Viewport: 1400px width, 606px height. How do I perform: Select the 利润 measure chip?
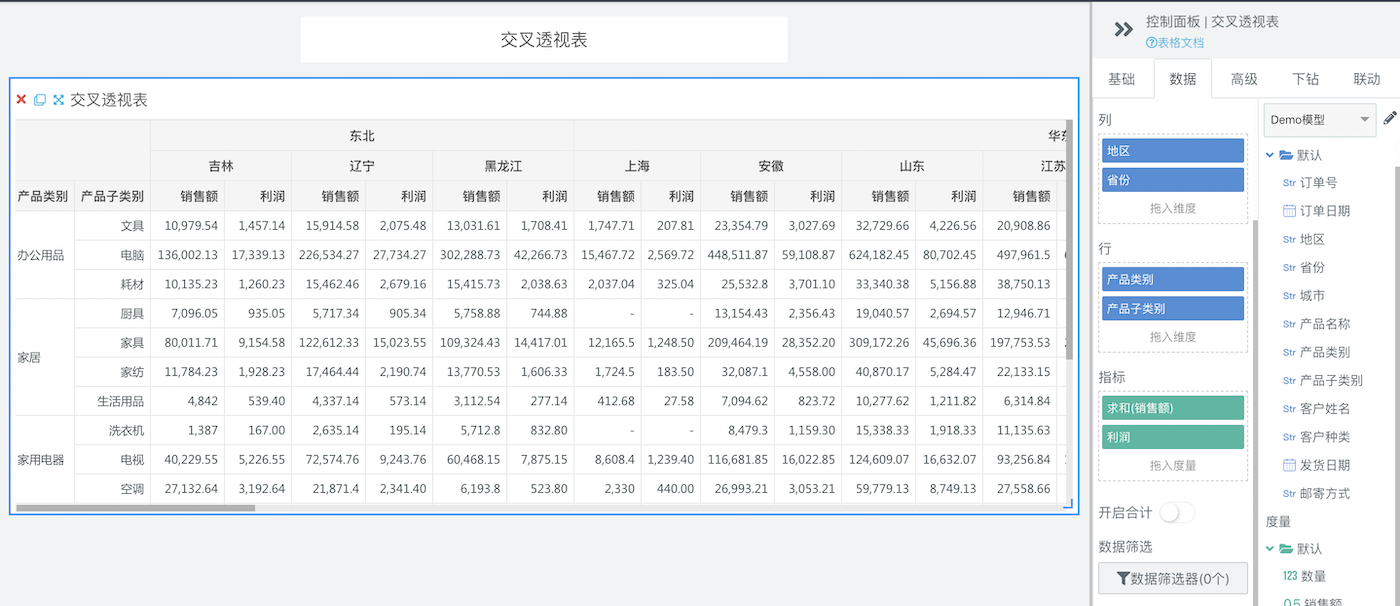tap(1173, 437)
